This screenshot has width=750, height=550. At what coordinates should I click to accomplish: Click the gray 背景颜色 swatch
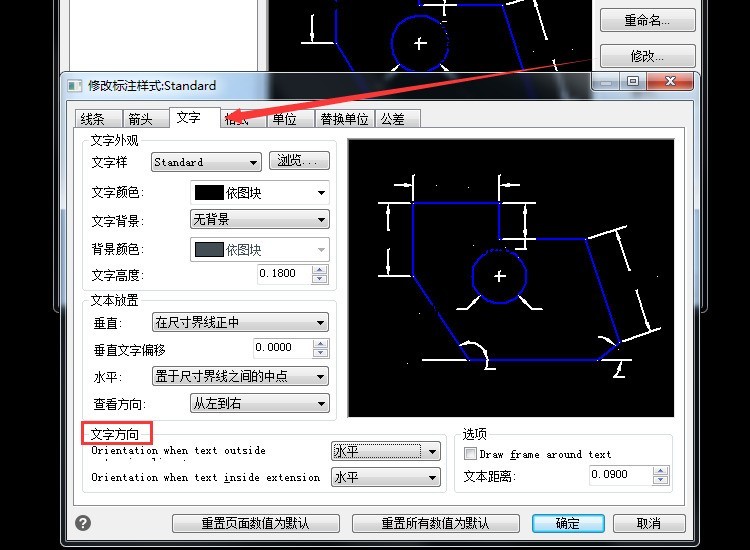209,250
